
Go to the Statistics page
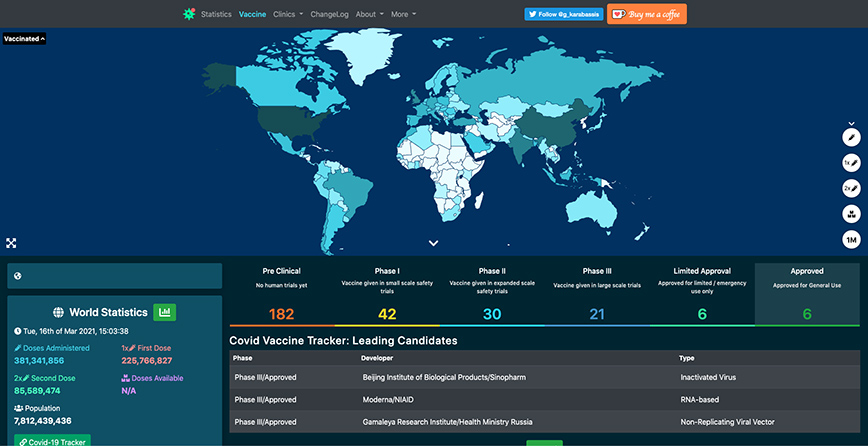216,14
